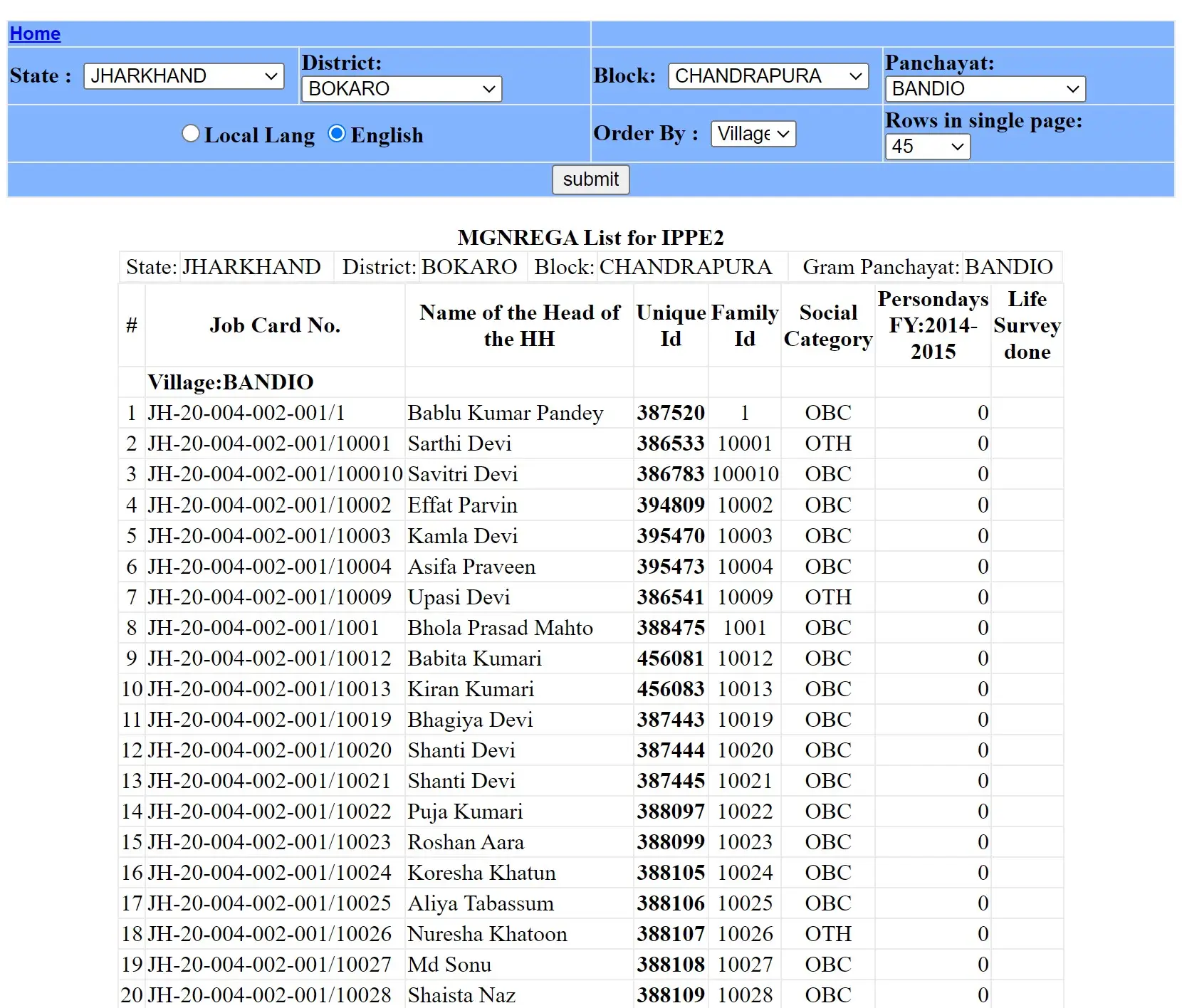Click the Family Id column header
Screen dimensions: 1182x1008
tap(745, 325)
